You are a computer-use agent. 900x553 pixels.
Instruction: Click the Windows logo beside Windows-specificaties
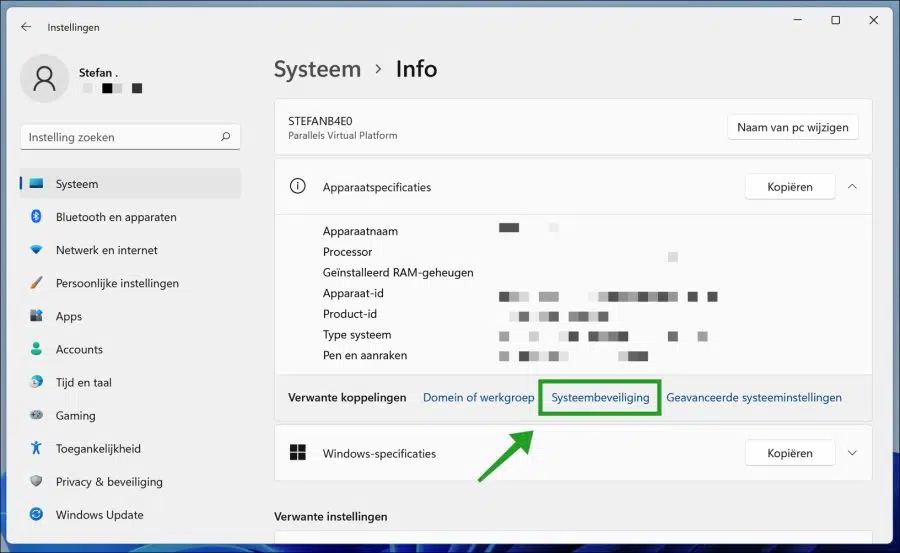point(297,453)
